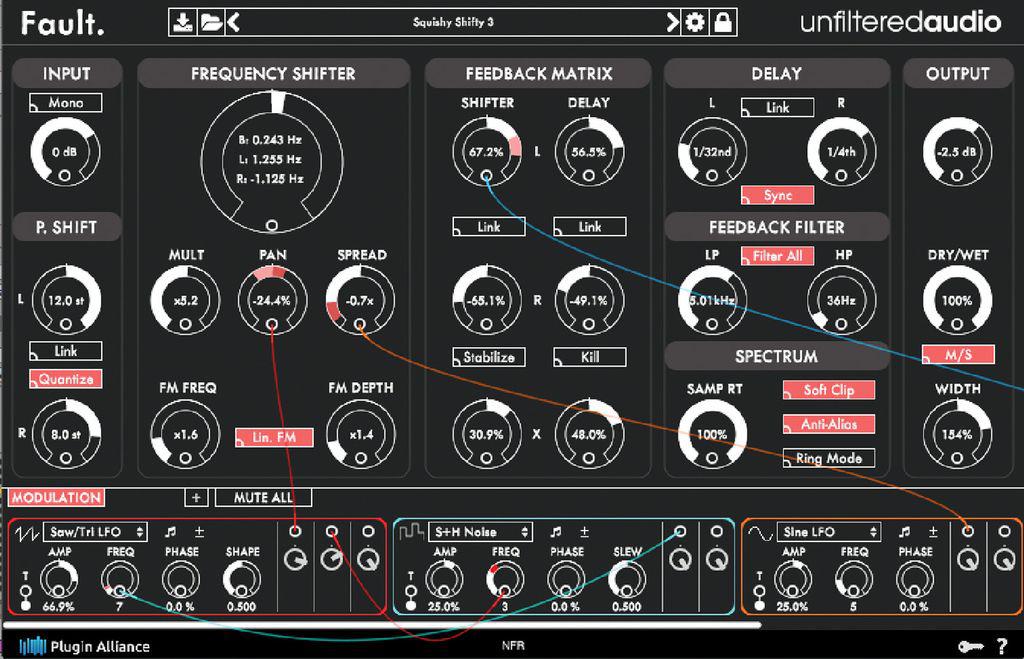The height and width of the screenshot is (659, 1024).
Task: Click third output port of Saw/Tri LFO
Action: pyautogui.click(x=368, y=531)
